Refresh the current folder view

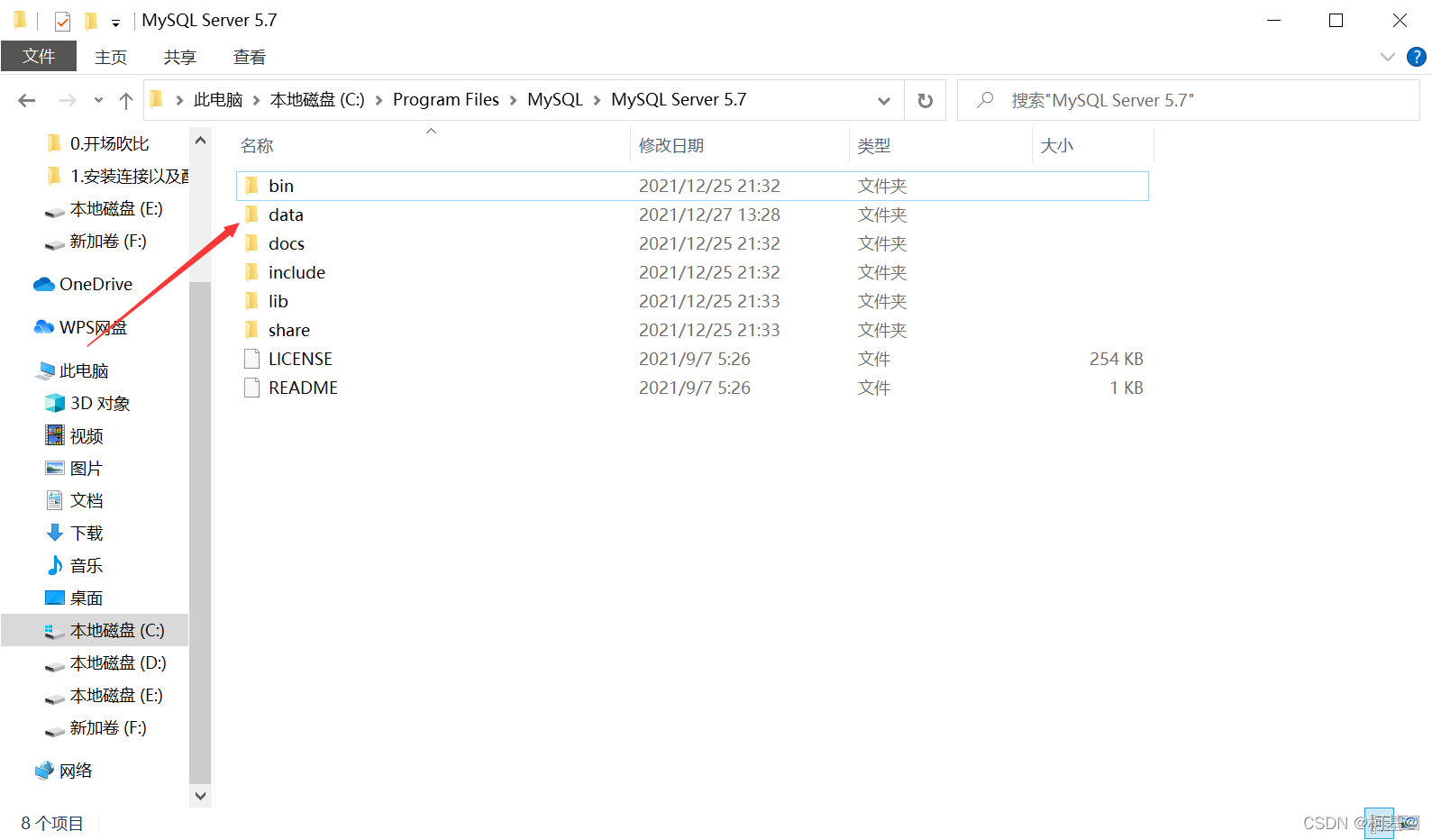(x=925, y=100)
